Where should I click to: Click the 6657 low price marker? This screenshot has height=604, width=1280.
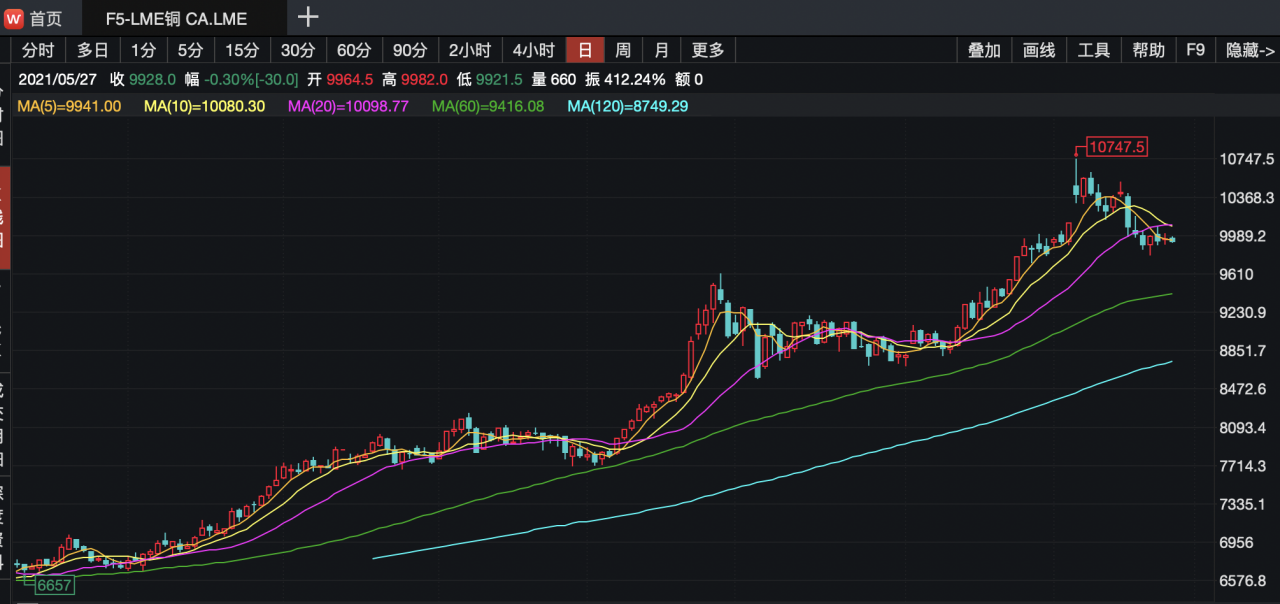[x=55, y=585]
